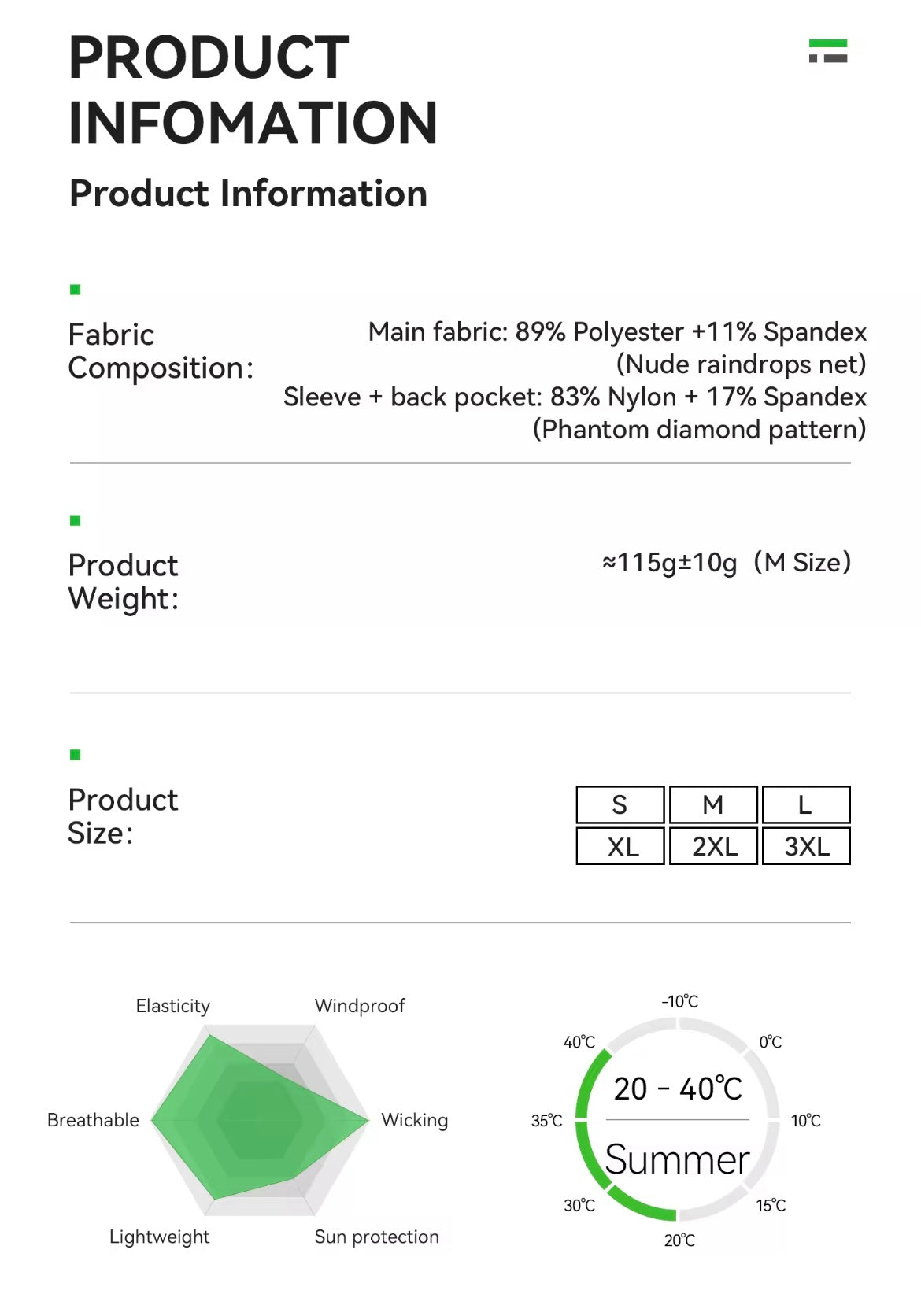This screenshot has height=1316, width=921.
Task: Click the Breathable label on radar chart
Action: 93,1119
